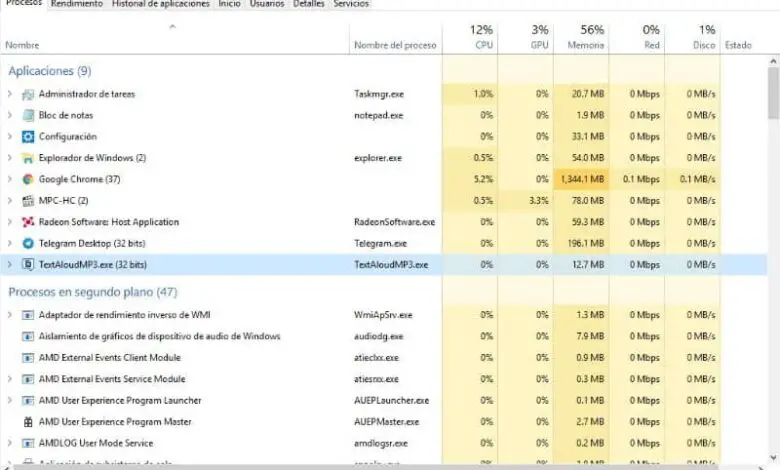Click the AUEPMaster.exe process name

[387, 422]
